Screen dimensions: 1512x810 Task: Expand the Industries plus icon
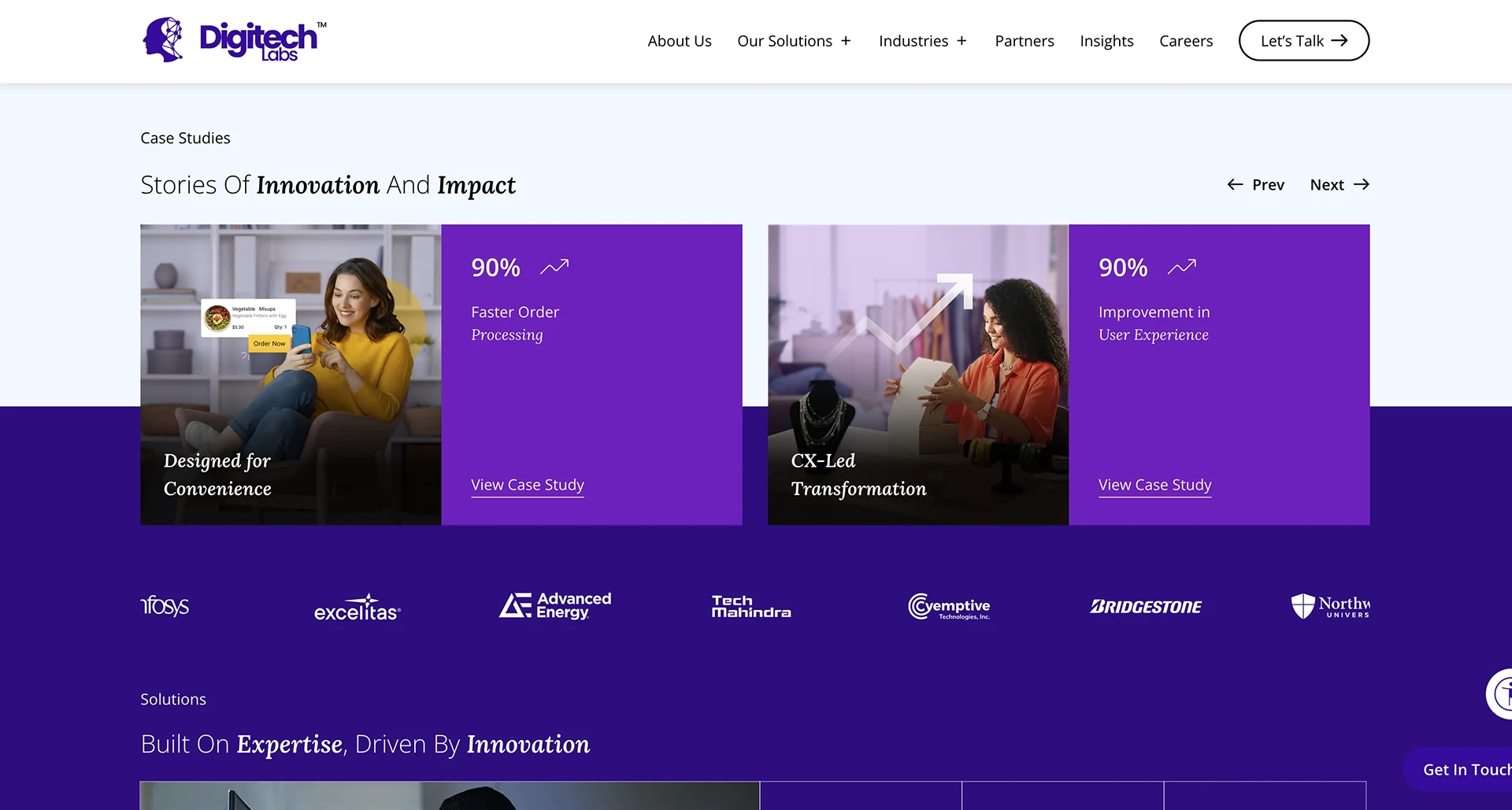tap(962, 41)
